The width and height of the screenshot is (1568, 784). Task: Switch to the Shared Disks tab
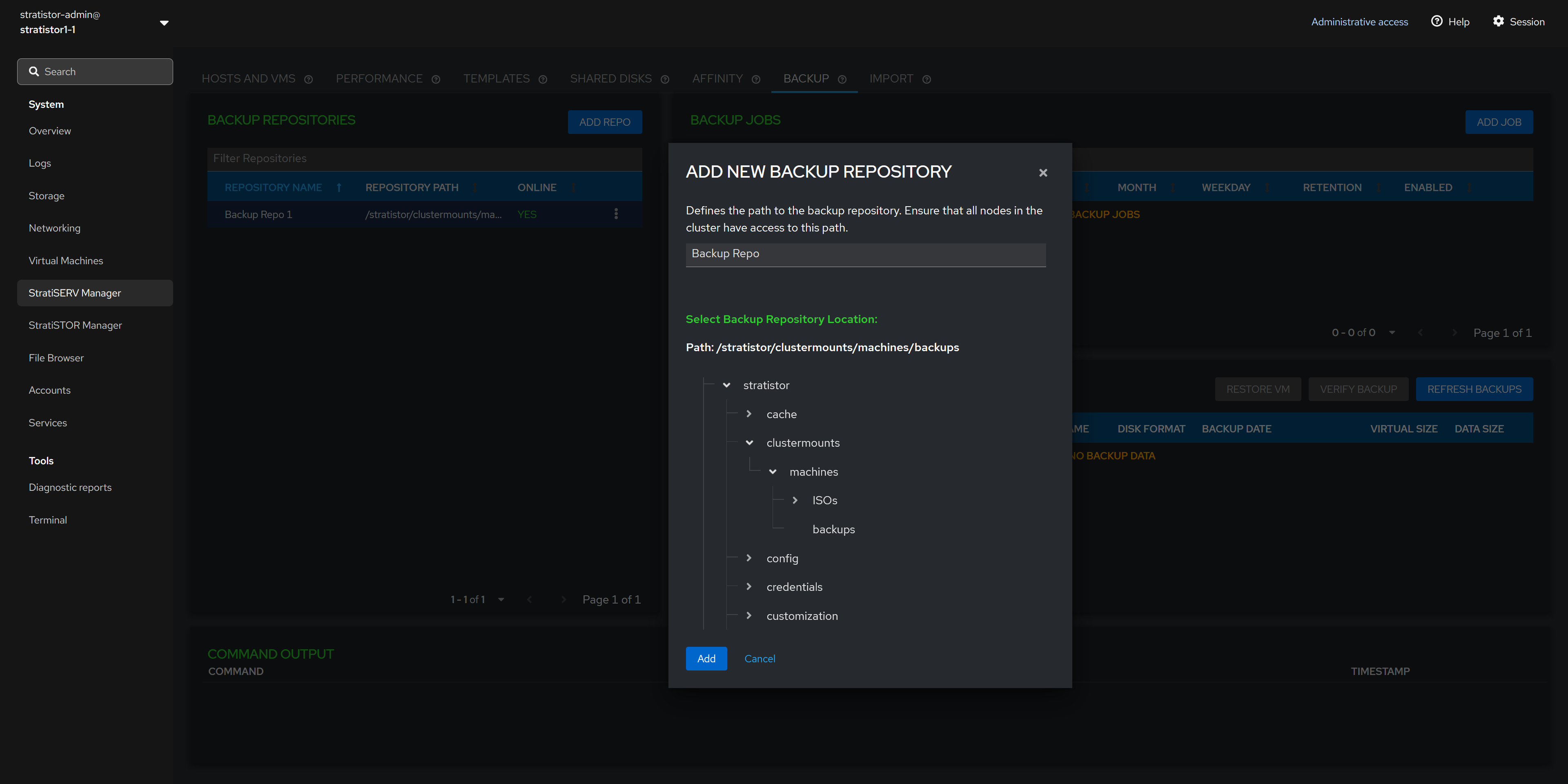point(610,78)
